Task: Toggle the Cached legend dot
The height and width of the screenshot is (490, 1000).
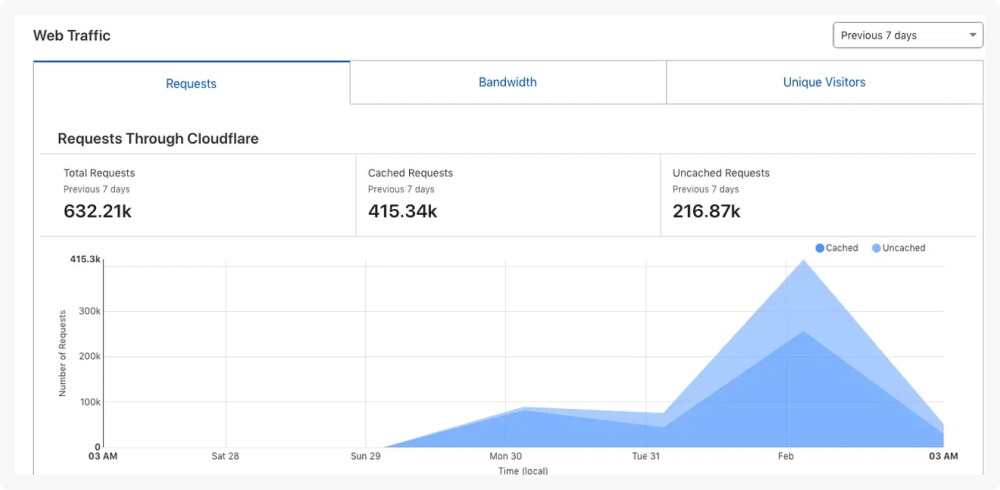Action: pos(820,248)
